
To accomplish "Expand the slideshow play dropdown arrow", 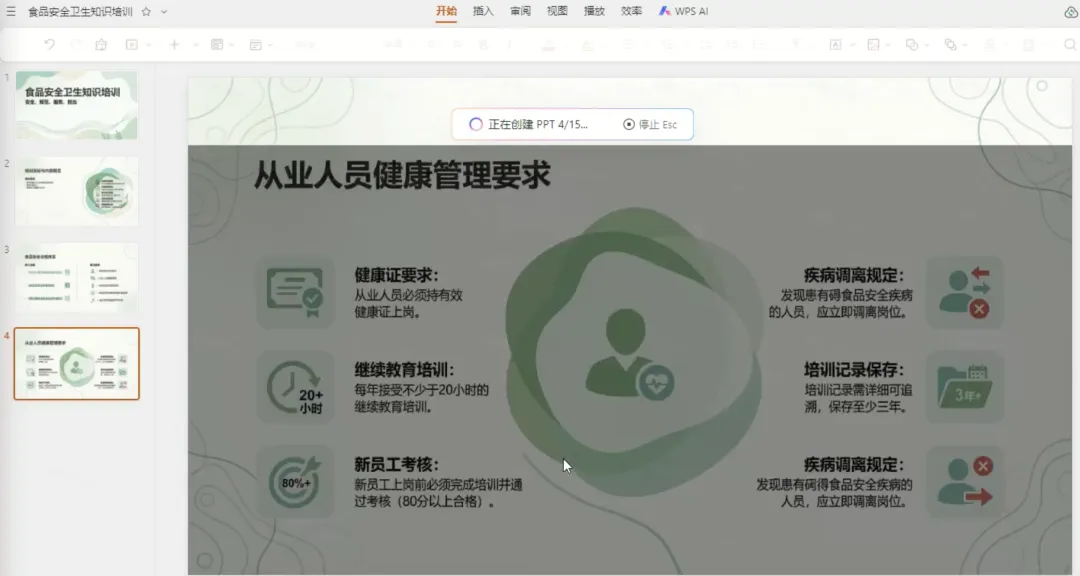I will pos(148,45).
